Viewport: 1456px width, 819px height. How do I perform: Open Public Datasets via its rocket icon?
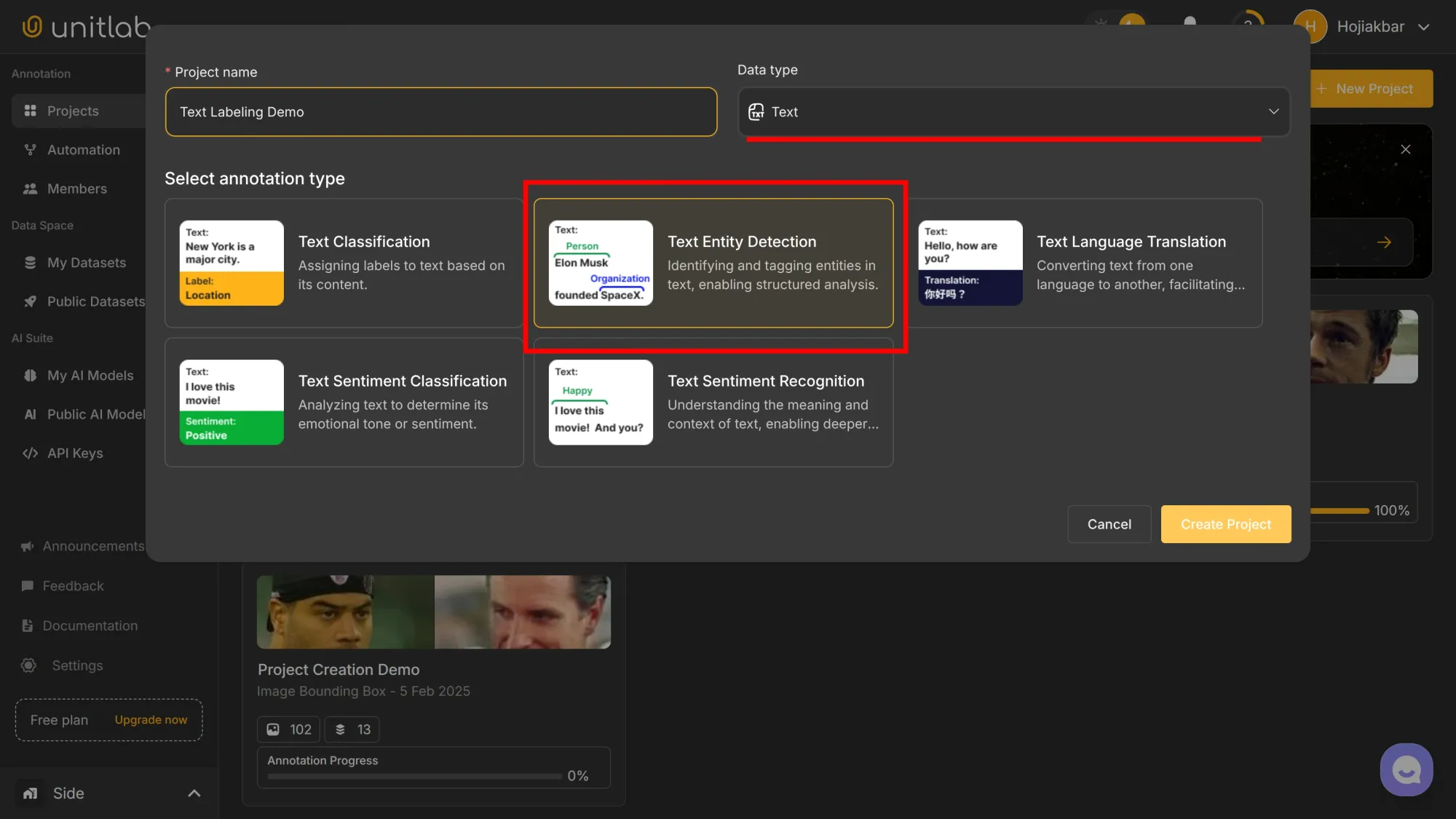(29, 301)
